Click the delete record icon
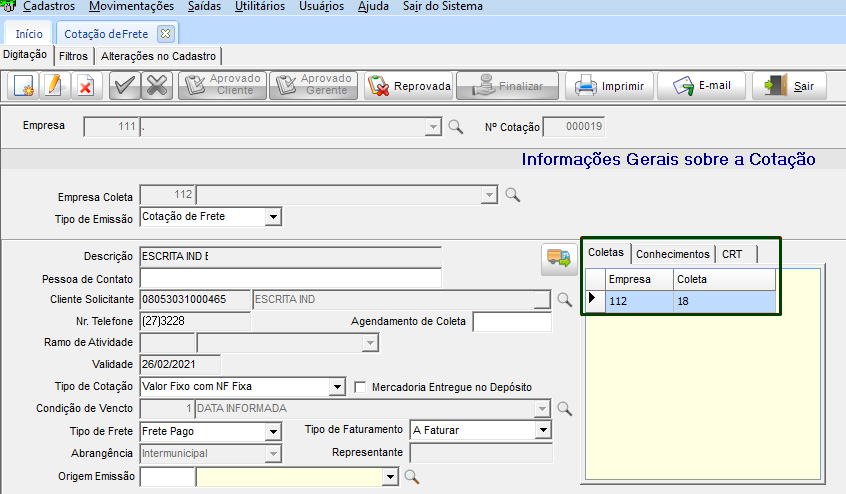Screen dimensions: 846x494 tap(85, 86)
